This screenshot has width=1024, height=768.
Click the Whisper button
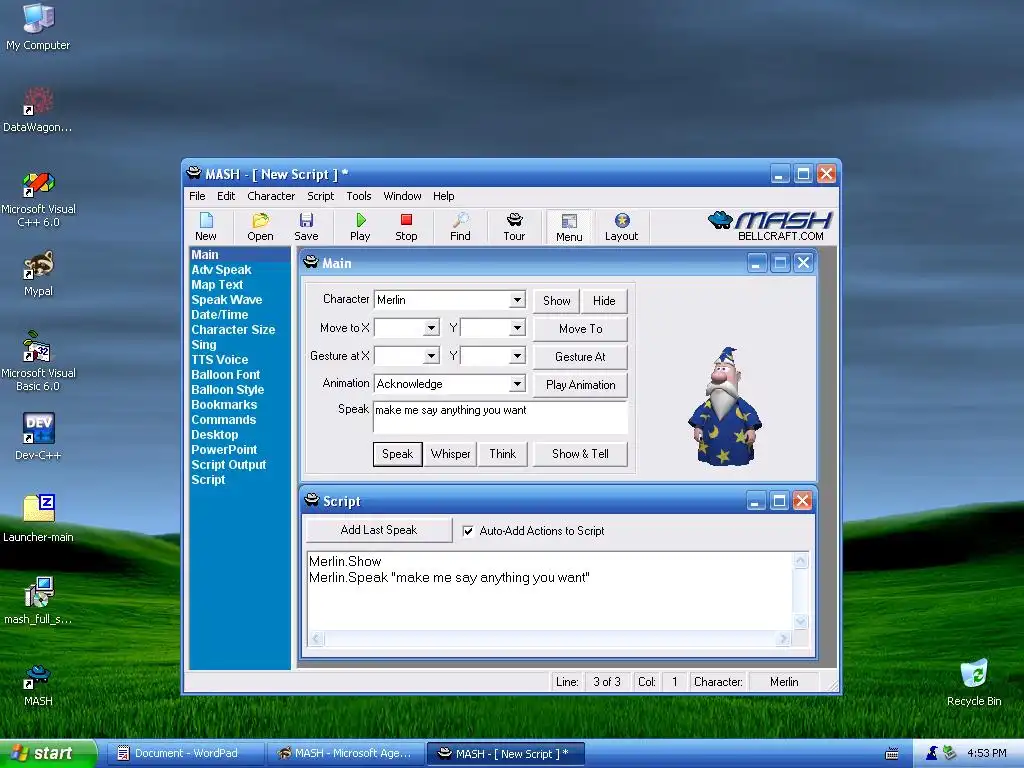pyautogui.click(x=451, y=454)
